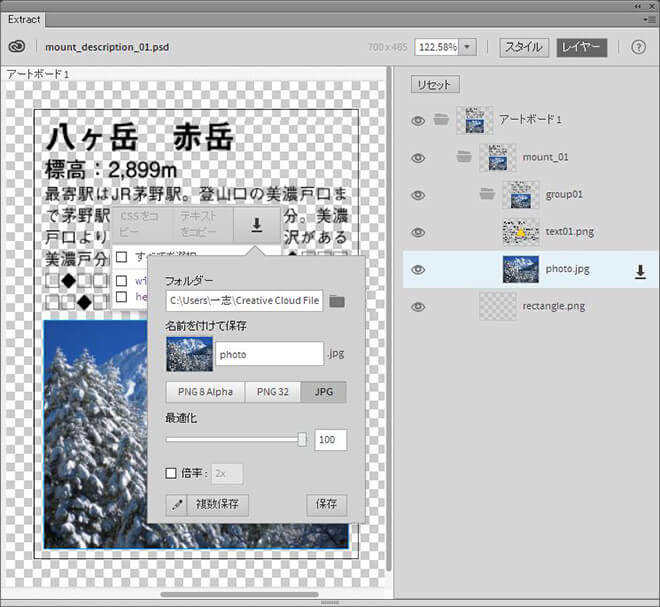Switch to the スタイル tab

pyautogui.click(x=523, y=47)
